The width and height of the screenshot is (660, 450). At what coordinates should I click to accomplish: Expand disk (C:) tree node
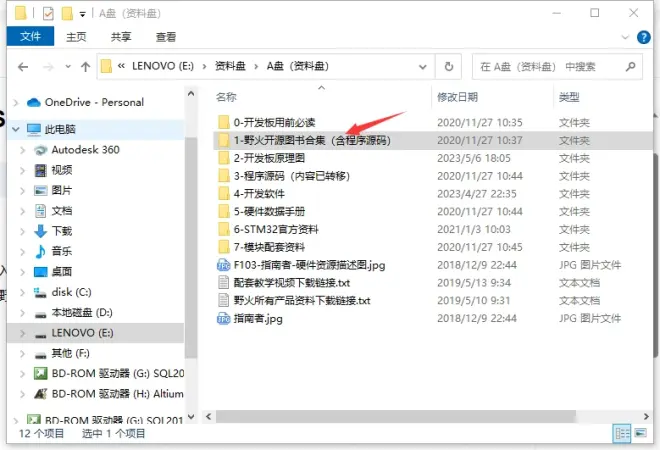click(x=22, y=293)
